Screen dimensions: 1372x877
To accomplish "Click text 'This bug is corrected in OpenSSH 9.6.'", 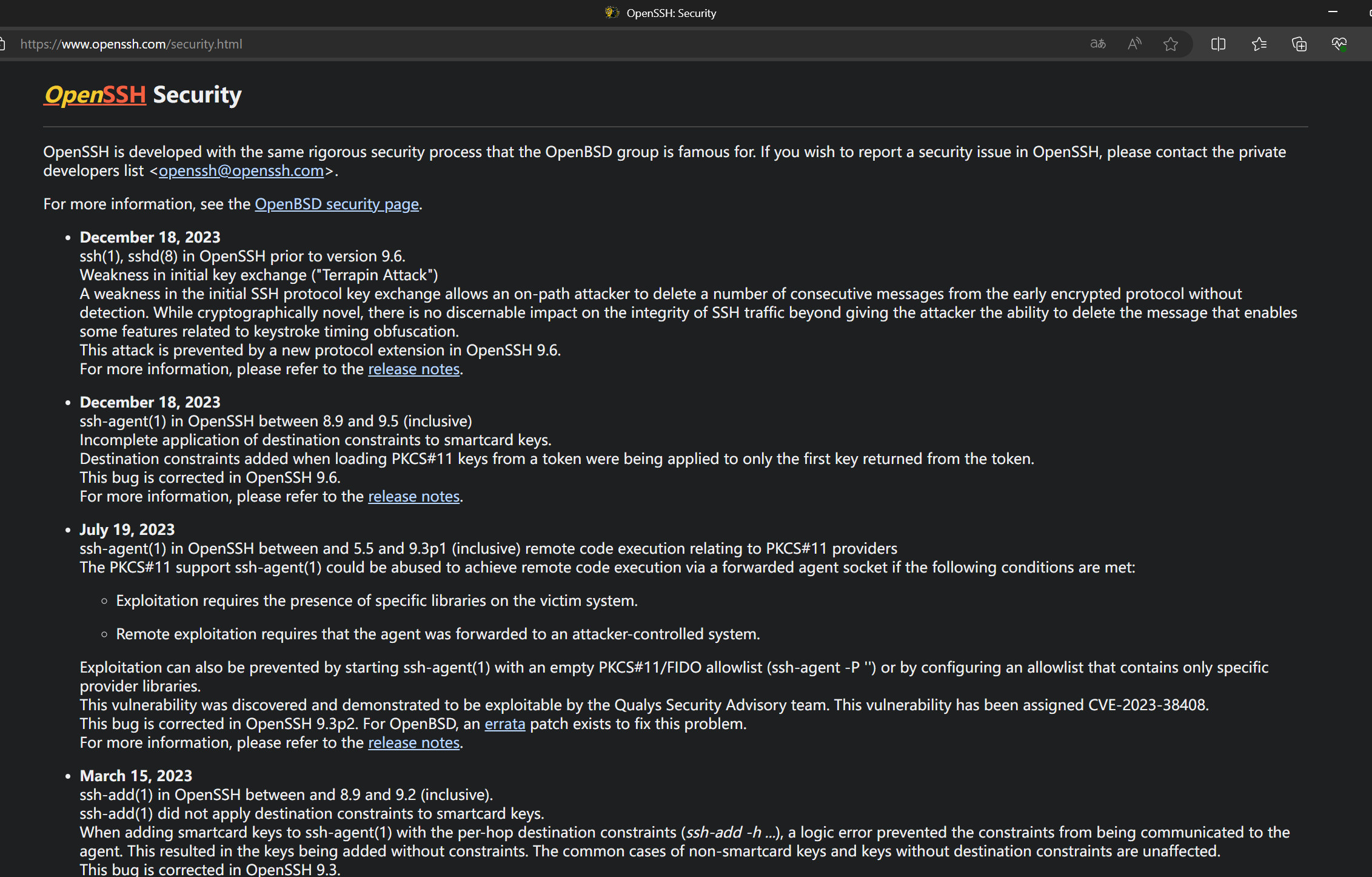I will [210, 477].
